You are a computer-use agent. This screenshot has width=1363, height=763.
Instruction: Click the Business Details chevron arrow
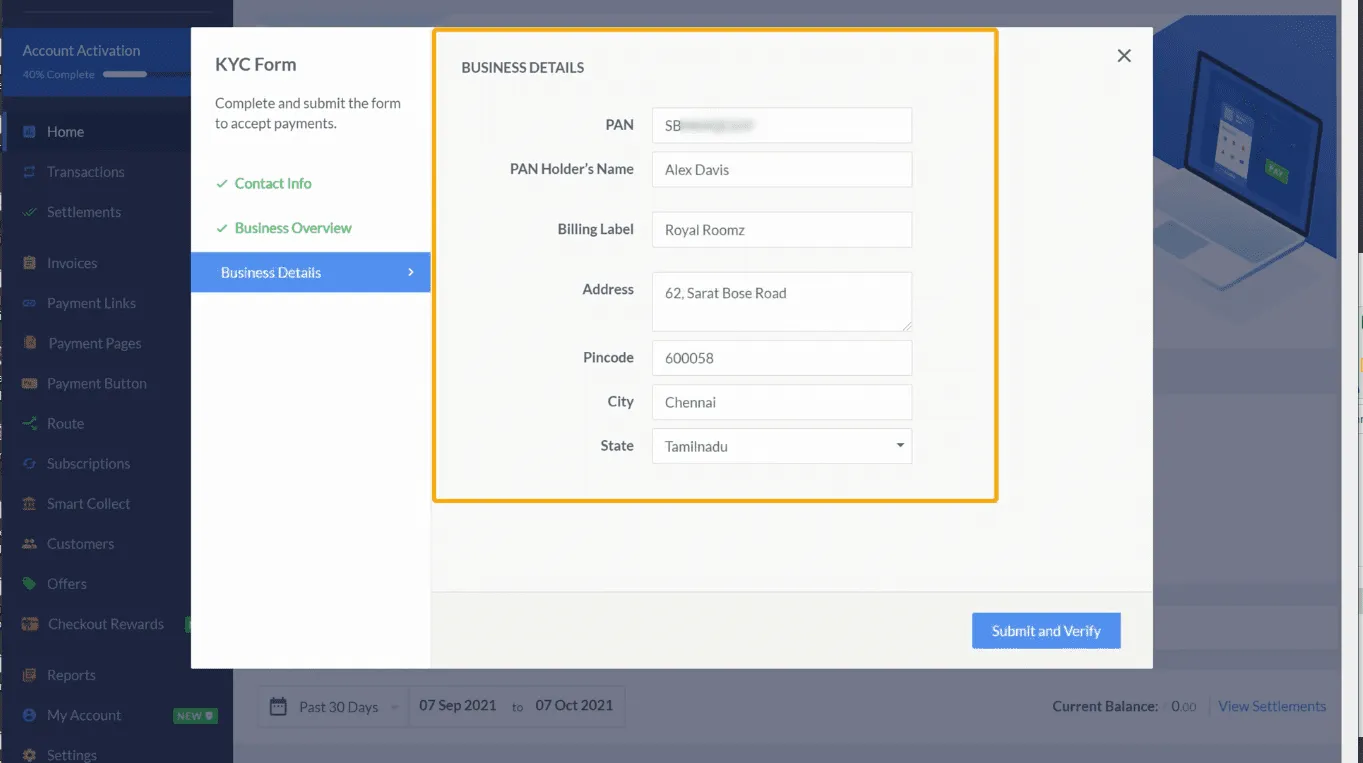[x=410, y=272]
